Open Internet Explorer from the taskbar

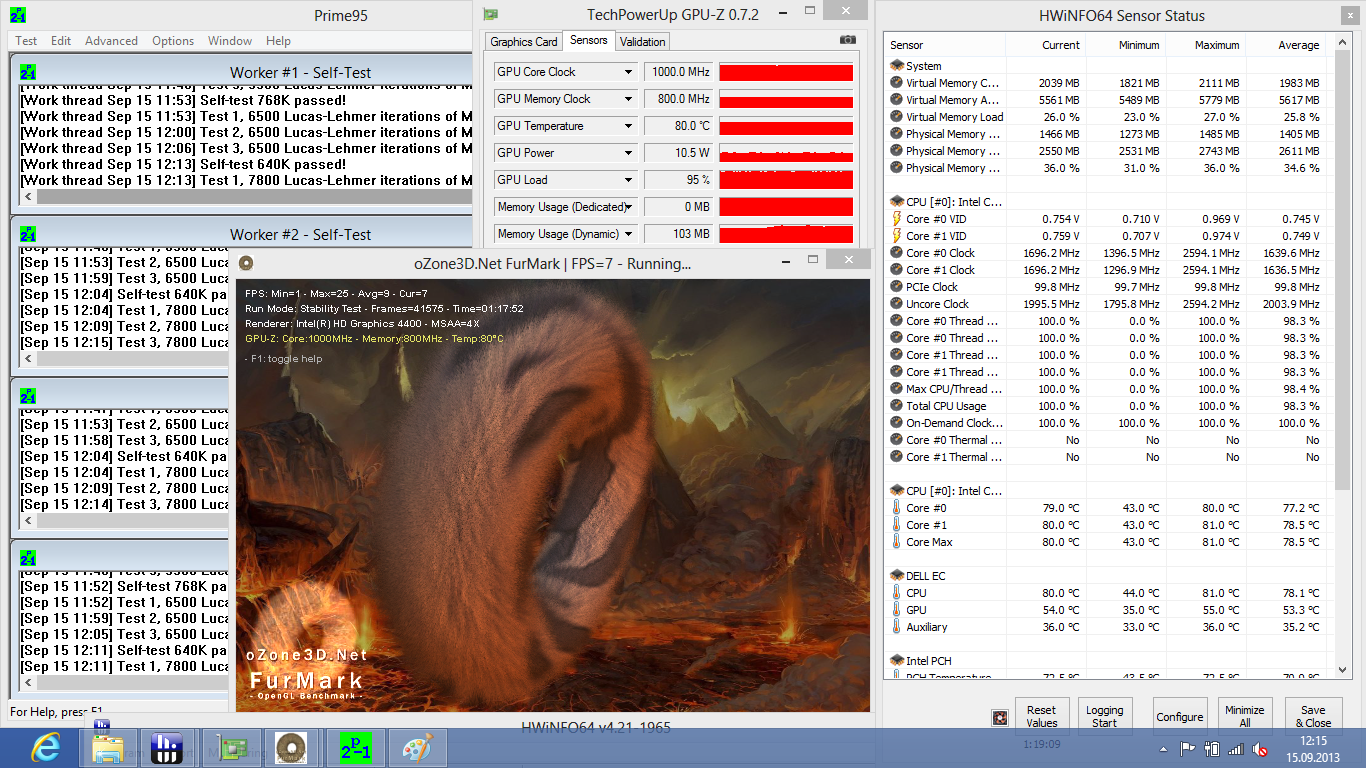coord(44,748)
